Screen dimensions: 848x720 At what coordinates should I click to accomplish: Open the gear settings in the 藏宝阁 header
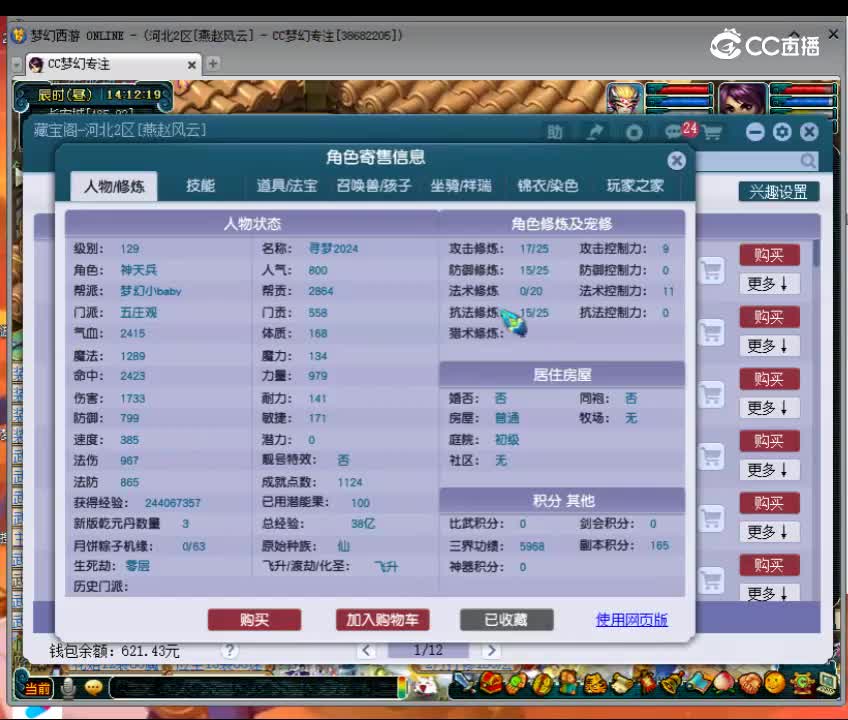tap(782, 132)
